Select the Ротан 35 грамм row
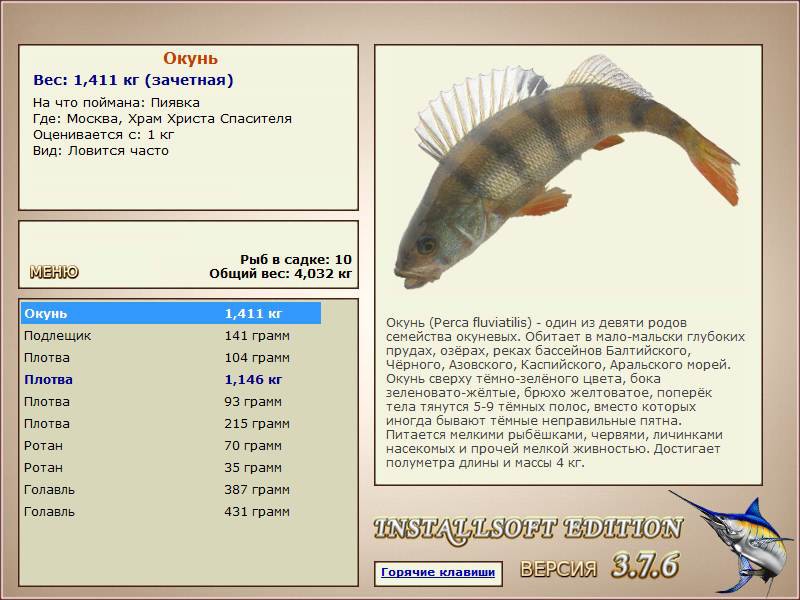 click(171, 467)
